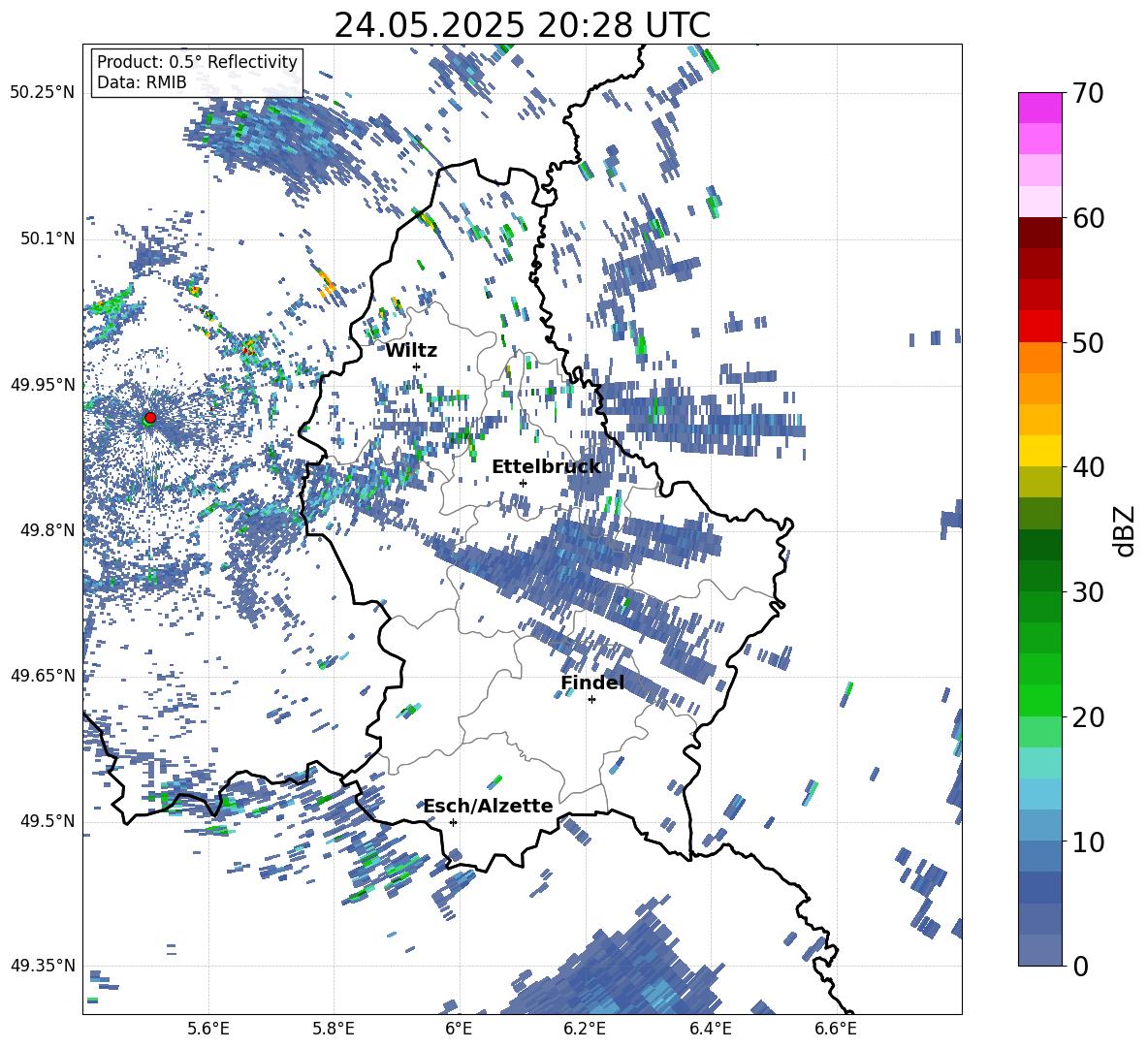Click the title 24.05.2025 20:28 UTC
Image resolution: width=1148 pixels, height=1048 pixels.
tap(522, 25)
